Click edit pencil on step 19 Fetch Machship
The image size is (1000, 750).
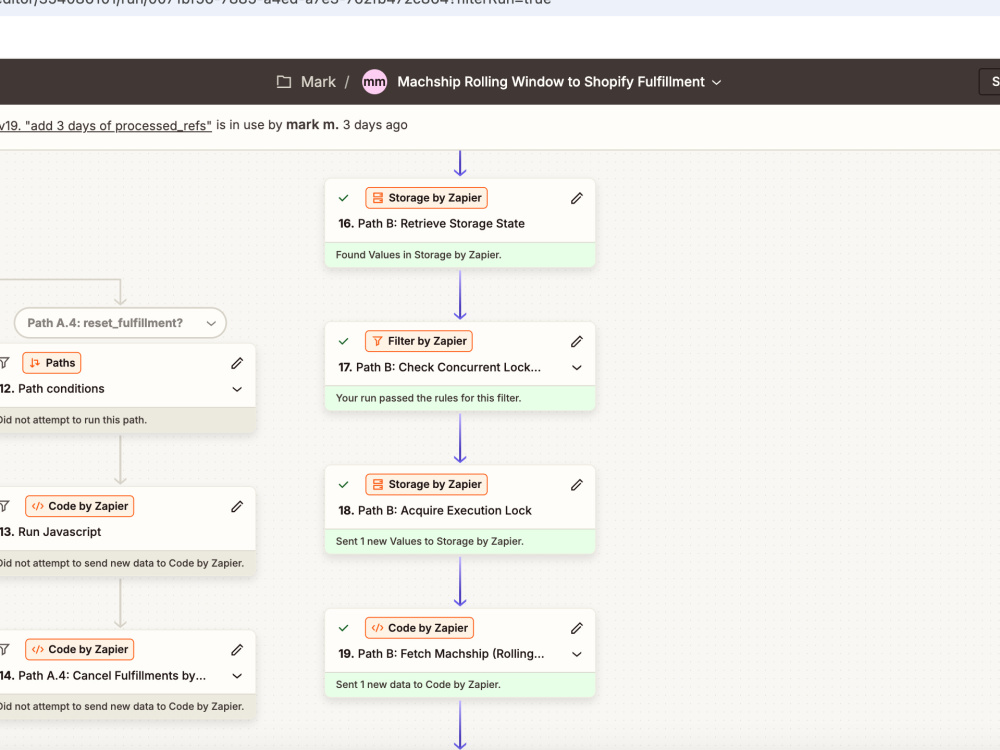(x=577, y=628)
